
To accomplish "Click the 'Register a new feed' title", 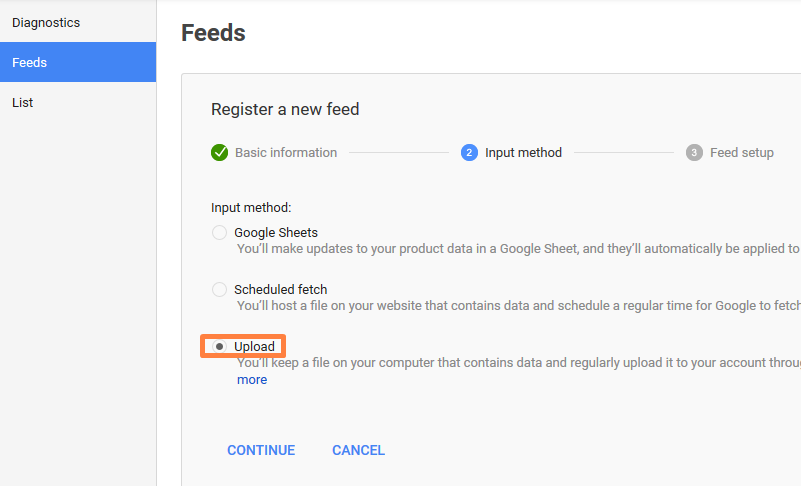I will coord(285,109).
